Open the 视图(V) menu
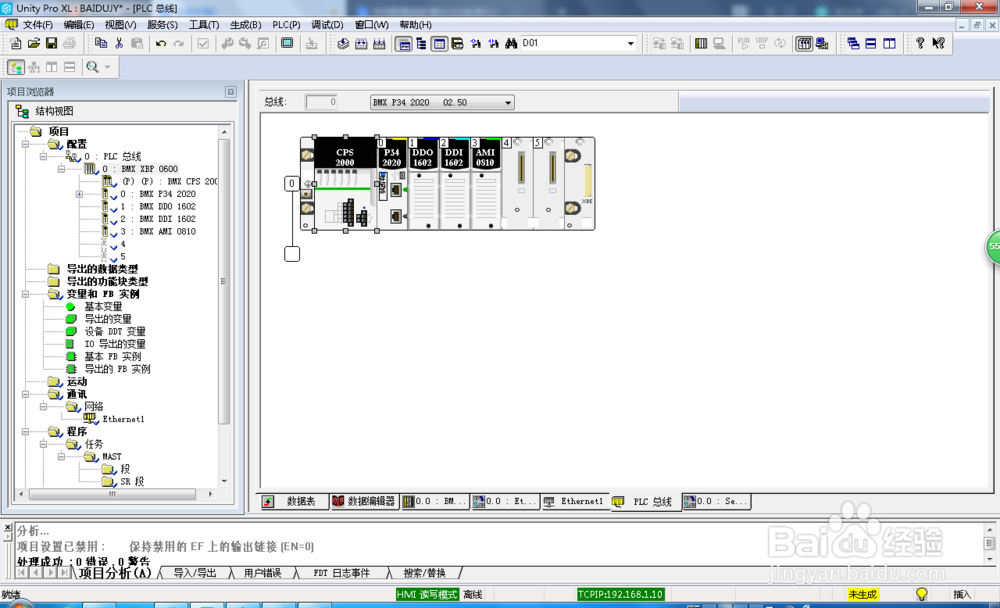This screenshot has width=1000, height=608. pyautogui.click(x=121, y=24)
